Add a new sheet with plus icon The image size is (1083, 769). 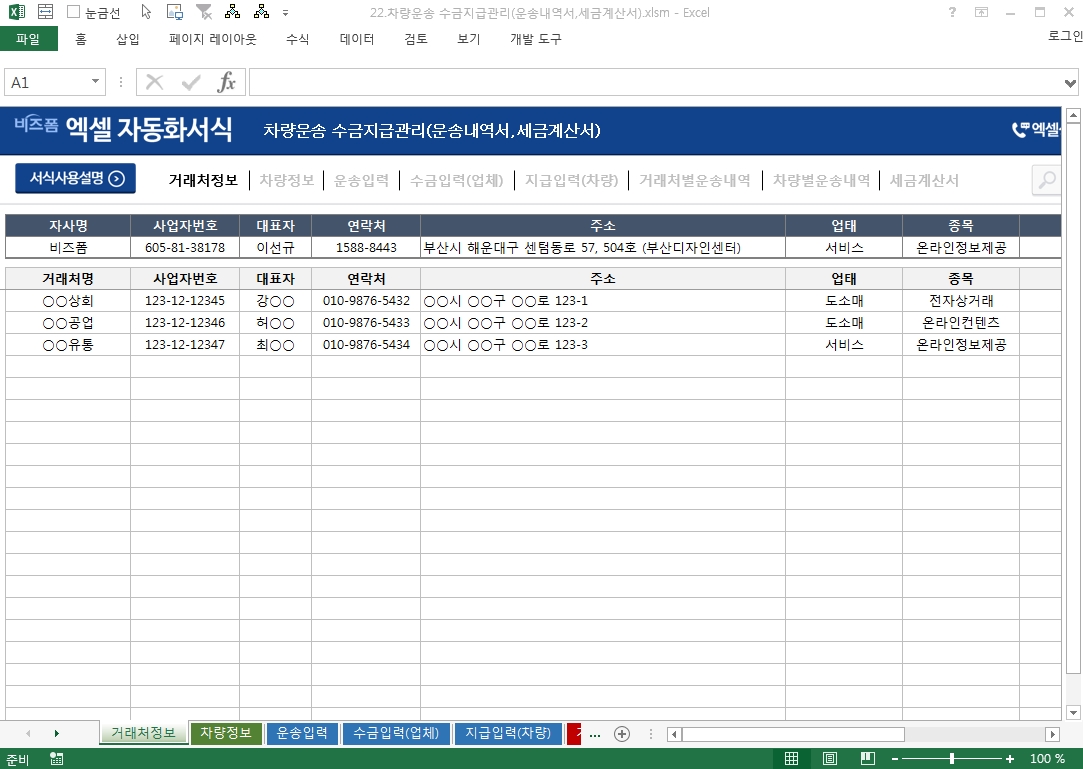622,734
